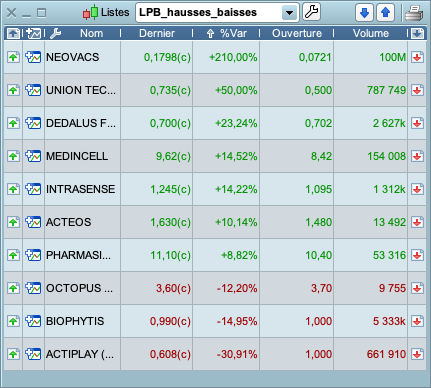
Task: Move MEDINCELL row down
Action: 417,156
